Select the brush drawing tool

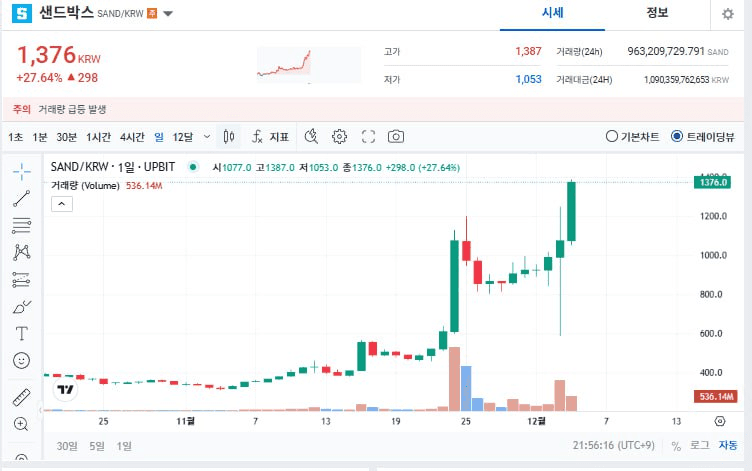coord(22,306)
